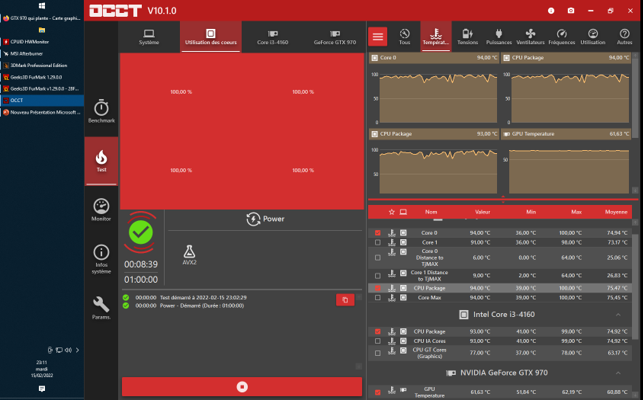
Task: Open the Core i3-4160 tab
Action: pyautogui.click(x=273, y=37)
